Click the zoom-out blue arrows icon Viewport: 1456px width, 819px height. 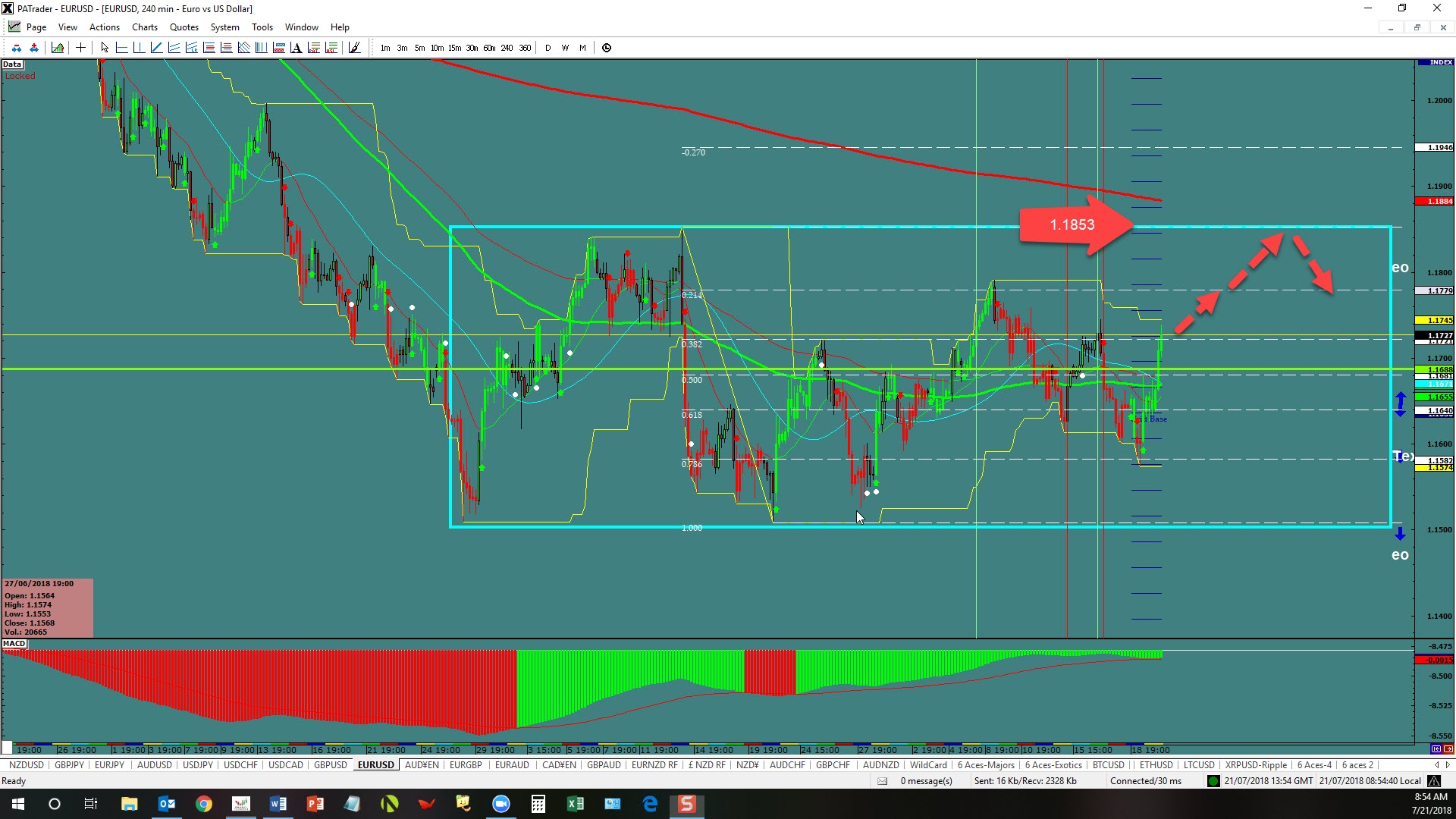tap(16, 48)
